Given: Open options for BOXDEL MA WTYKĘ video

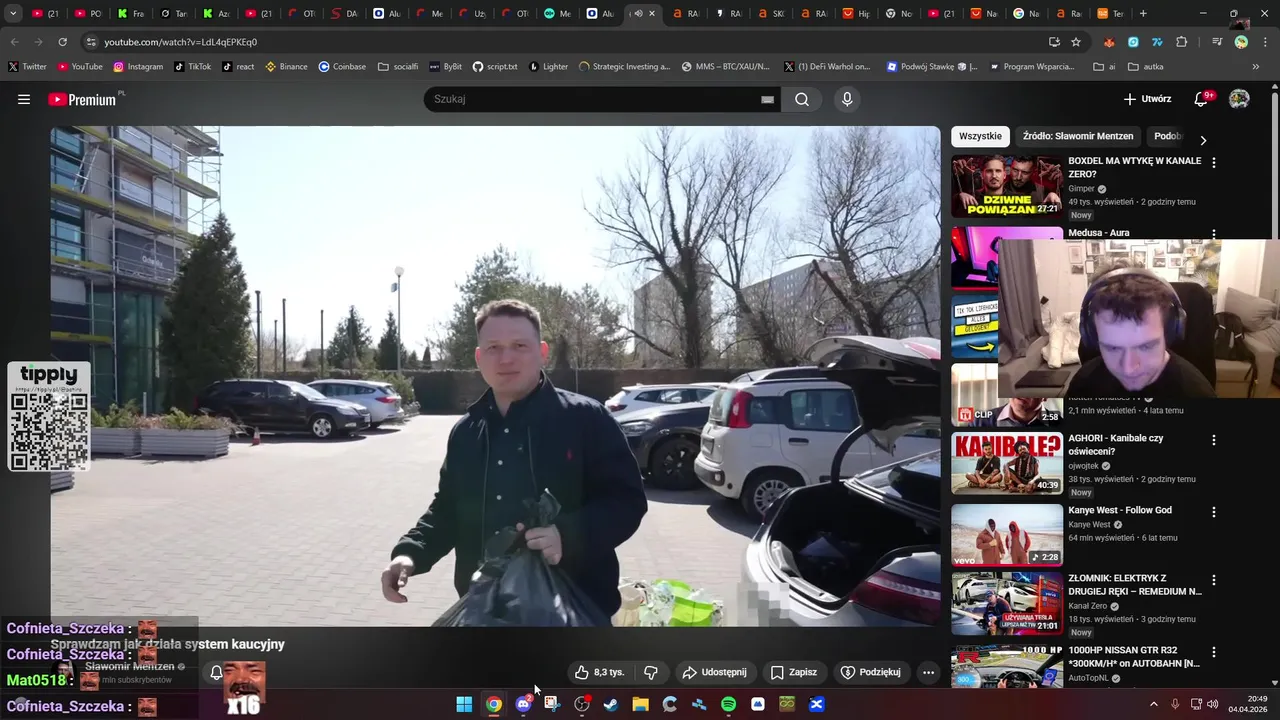Looking at the screenshot, I should tap(1214, 162).
